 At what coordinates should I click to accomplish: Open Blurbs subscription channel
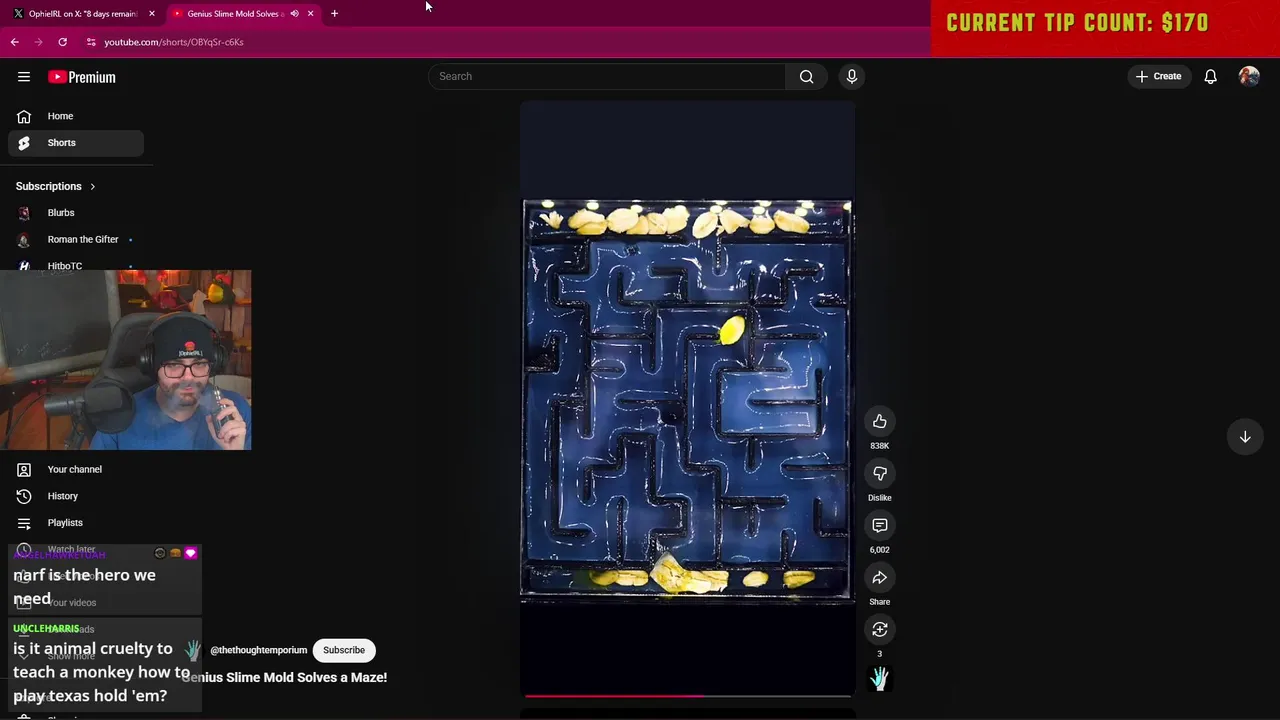(76, 213)
